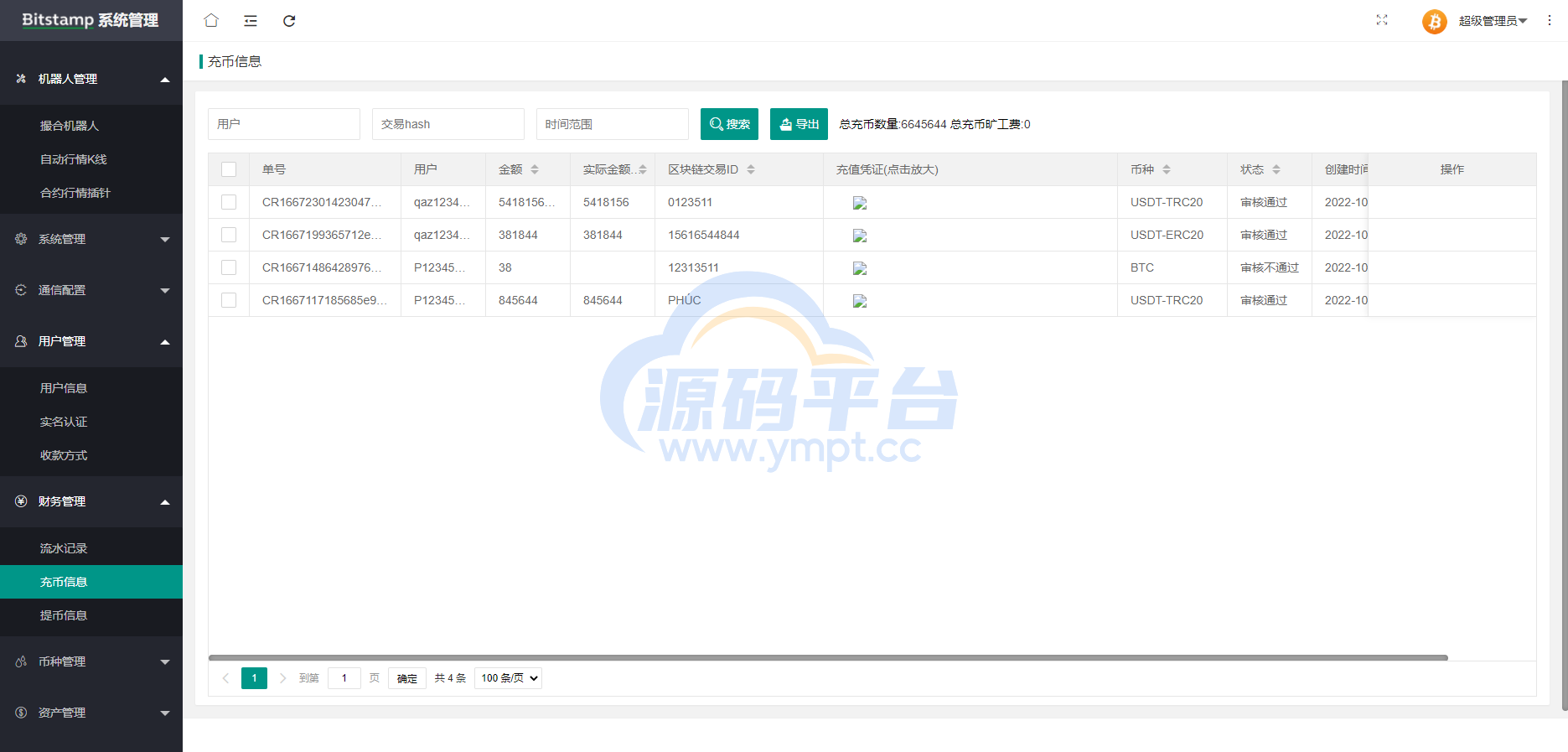Open the 超级管理员 account dropdown
The height and width of the screenshot is (752, 1568).
pyautogui.click(x=1493, y=21)
